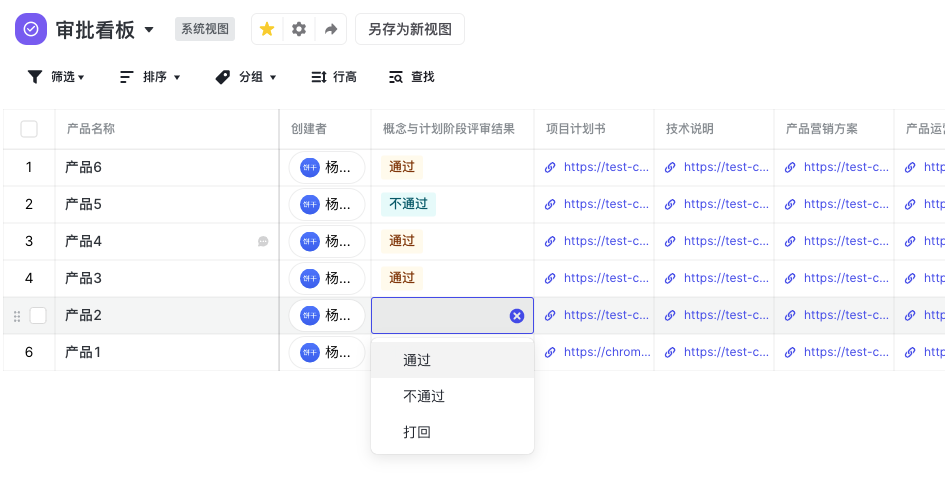This screenshot has height=485, width=945.
Task: Choose 不通过 option in the list
Action: click(424, 396)
